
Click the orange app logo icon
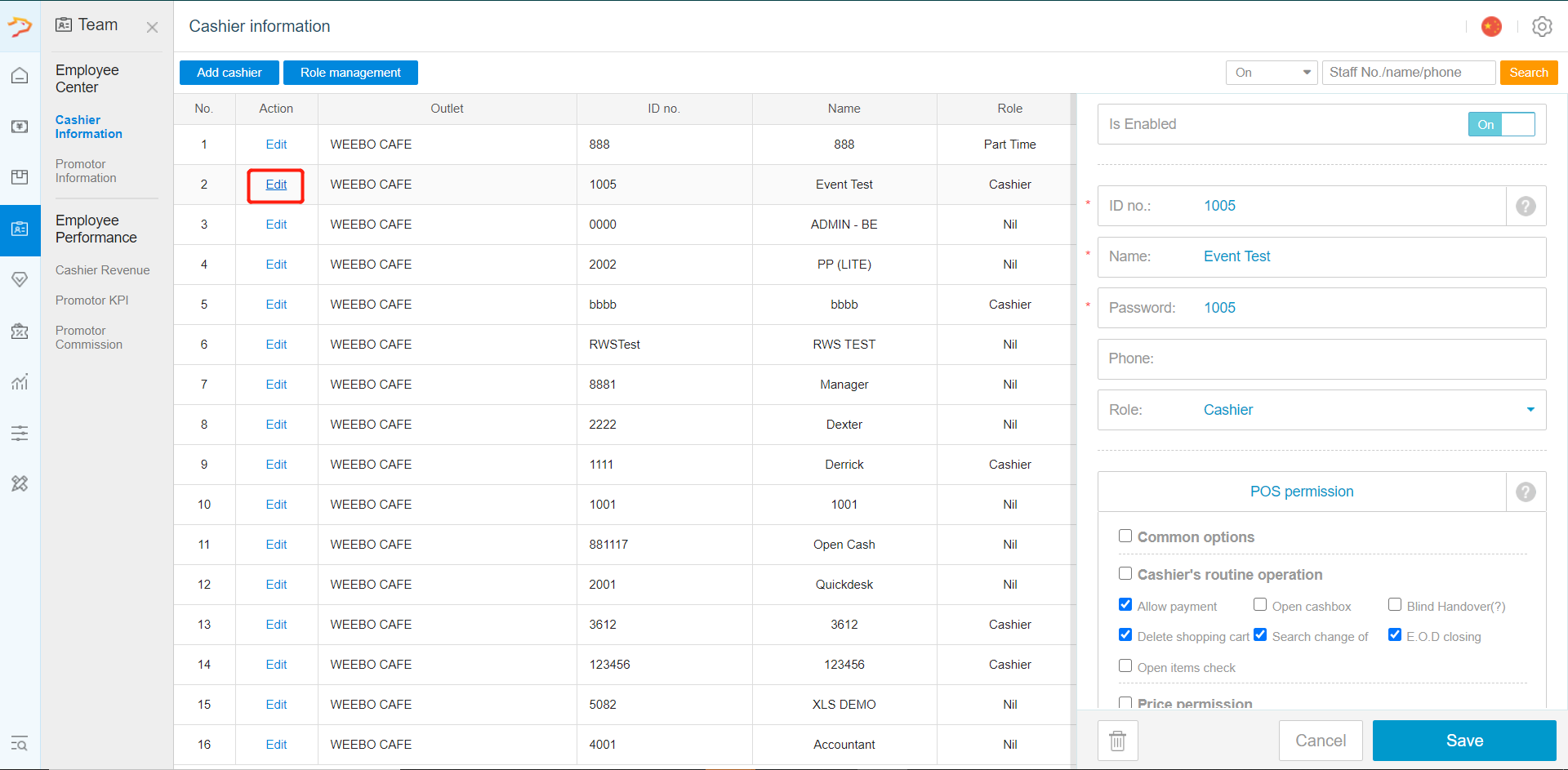tap(20, 27)
